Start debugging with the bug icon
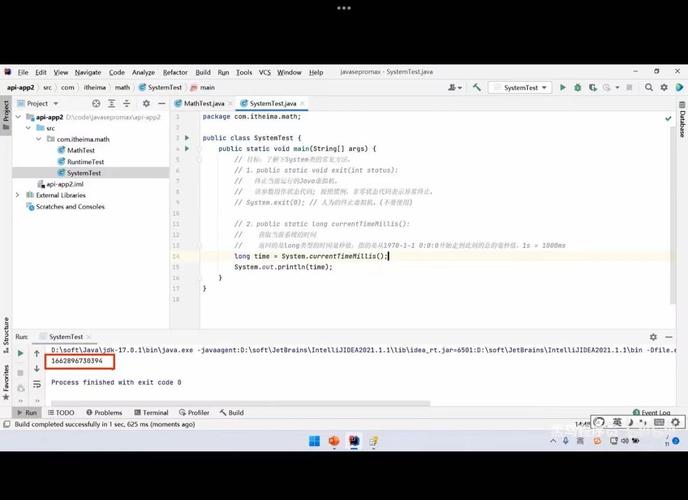688x500 pixels. coord(577,88)
